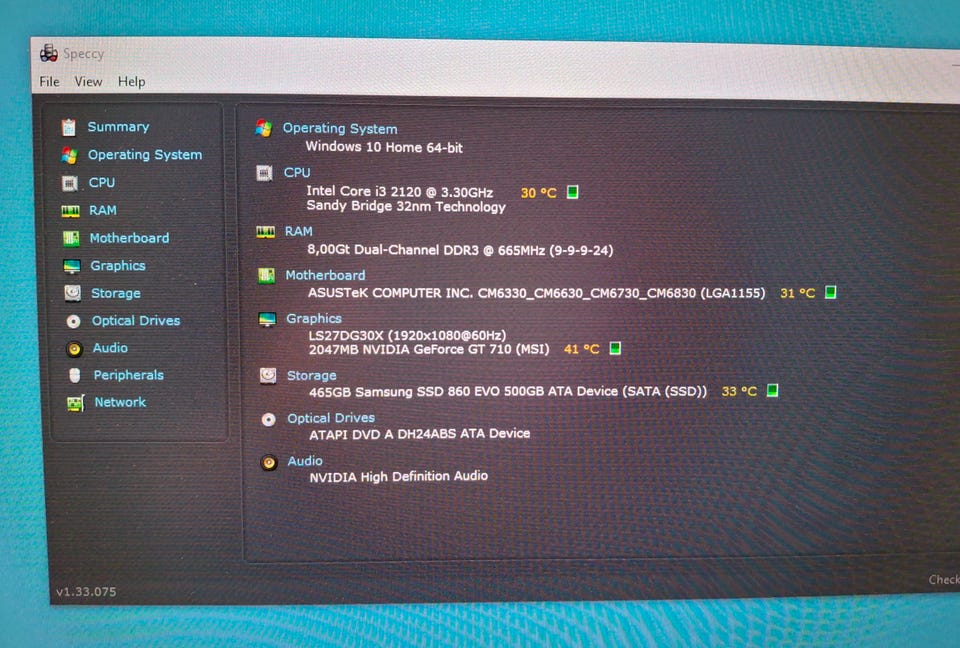Click the Optical Drives heading link in summary

[x=331, y=418]
